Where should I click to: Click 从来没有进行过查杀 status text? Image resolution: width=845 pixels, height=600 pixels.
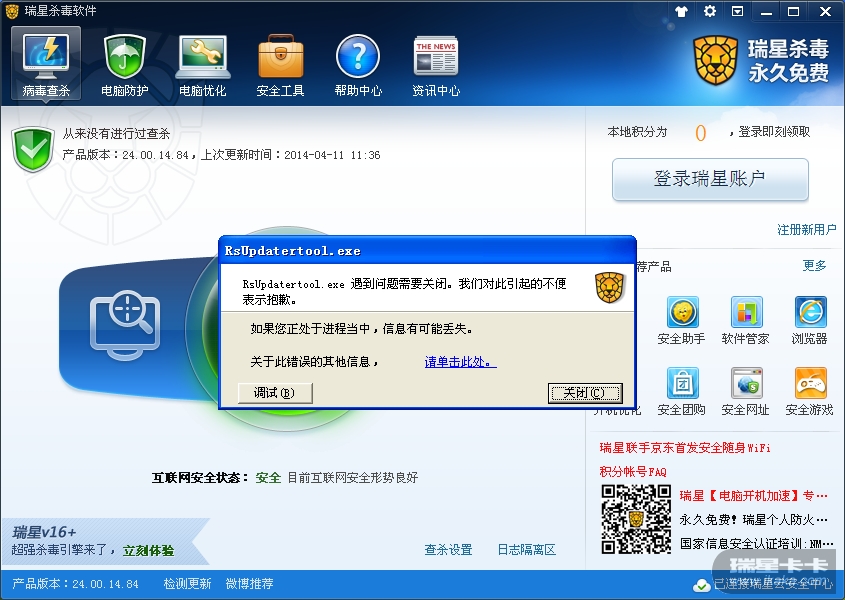pyautogui.click(x=116, y=133)
